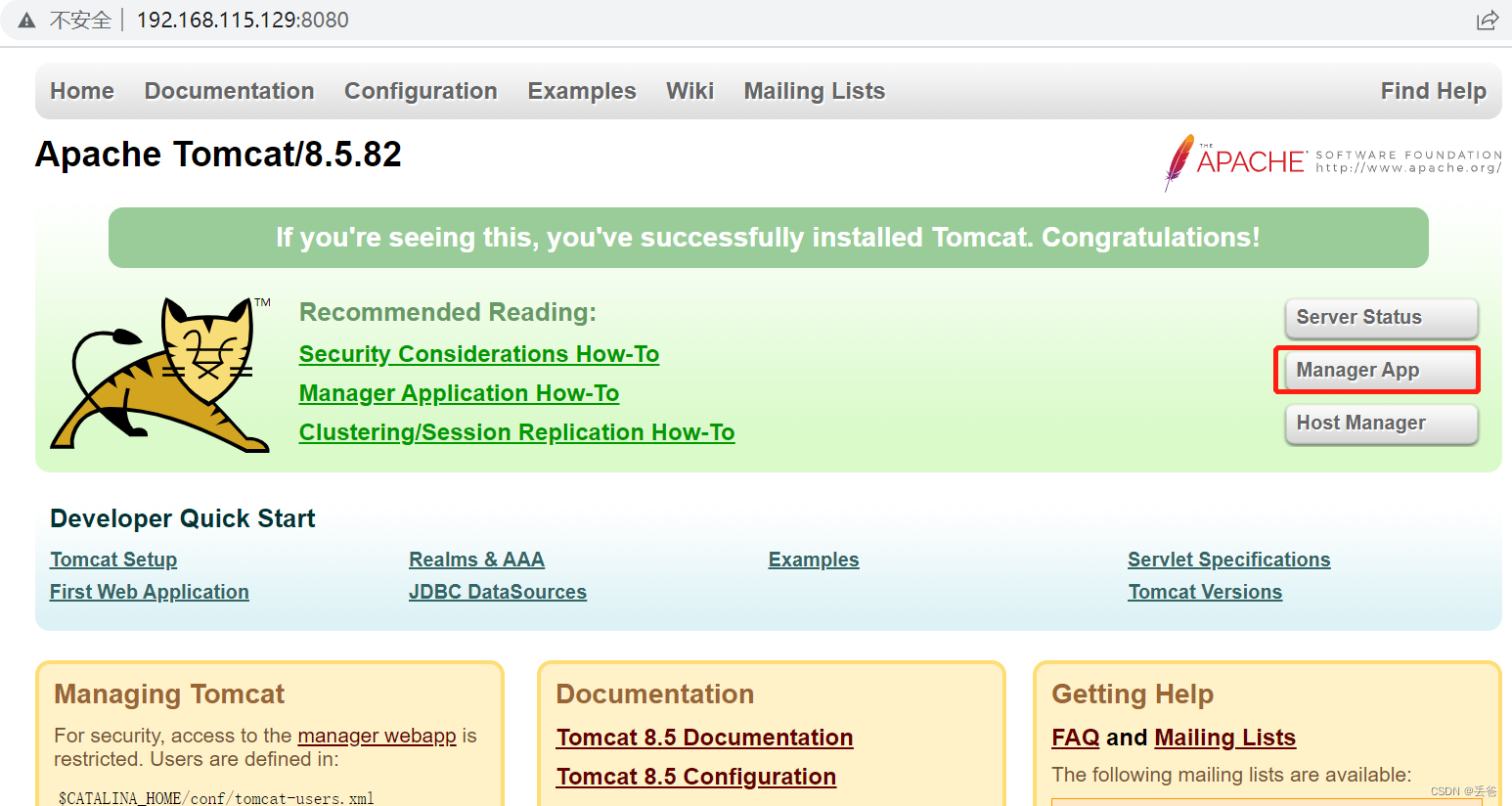
Task: Open Tomcat 8.5 Documentation link
Action: click(705, 738)
